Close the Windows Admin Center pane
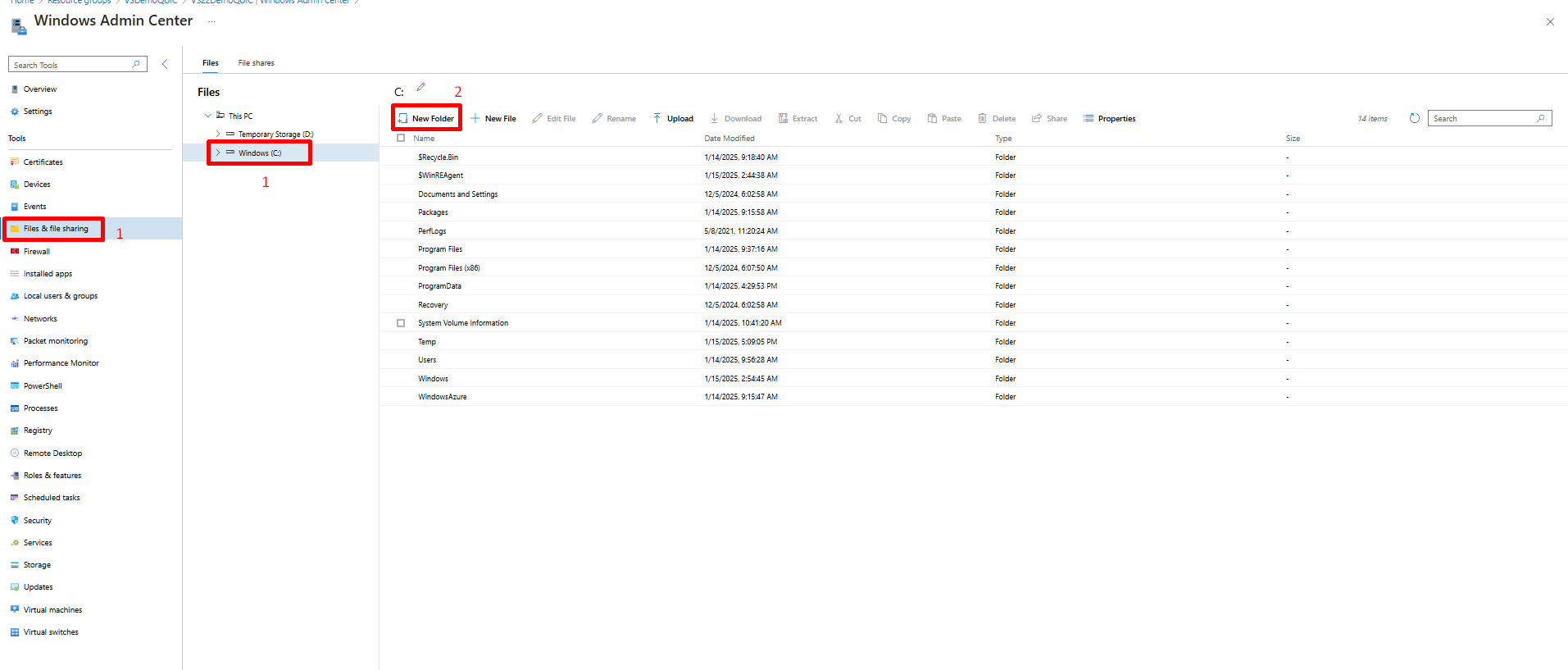This screenshot has height=670, width=1568. pyautogui.click(x=1550, y=22)
